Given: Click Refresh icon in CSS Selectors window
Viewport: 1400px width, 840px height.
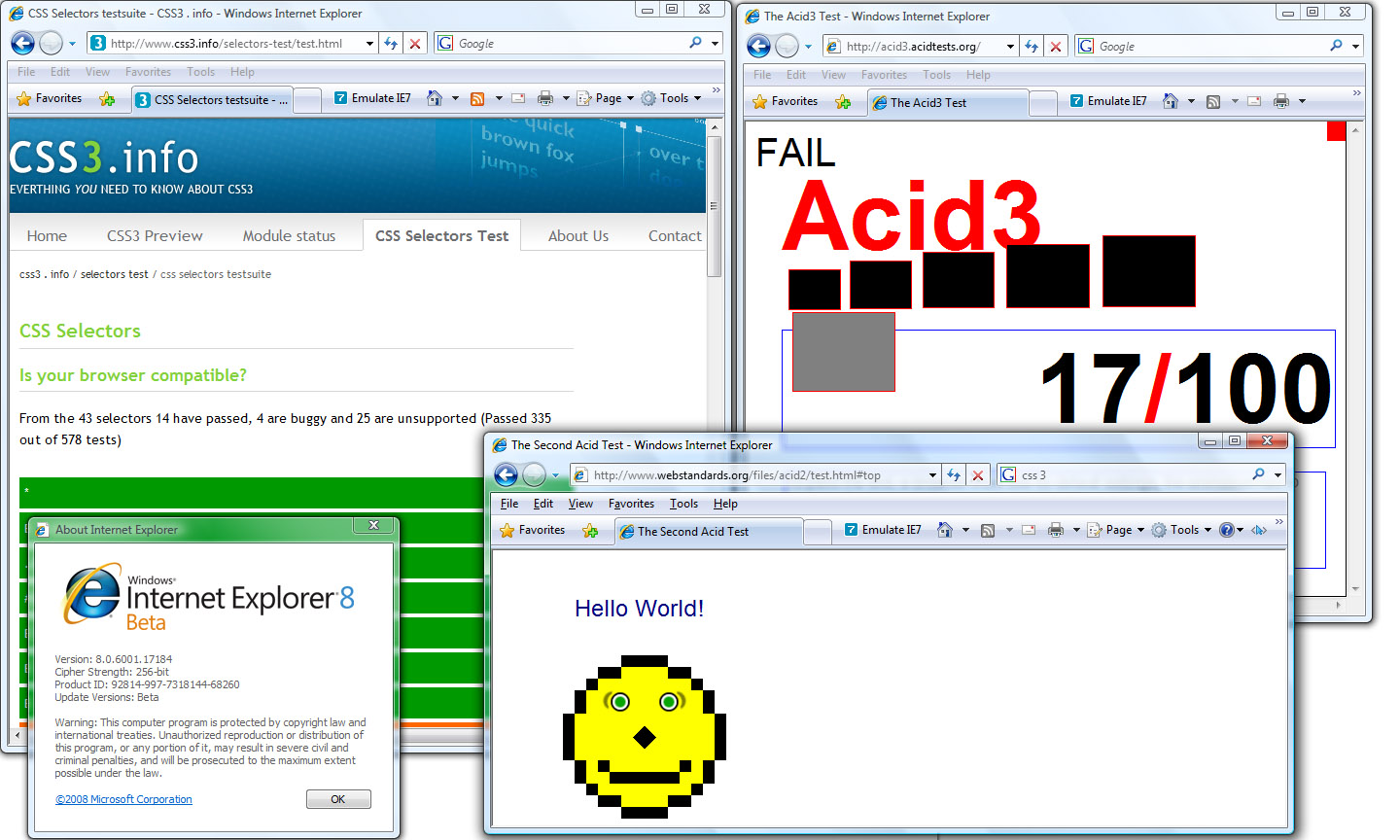Looking at the screenshot, I should point(391,43).
